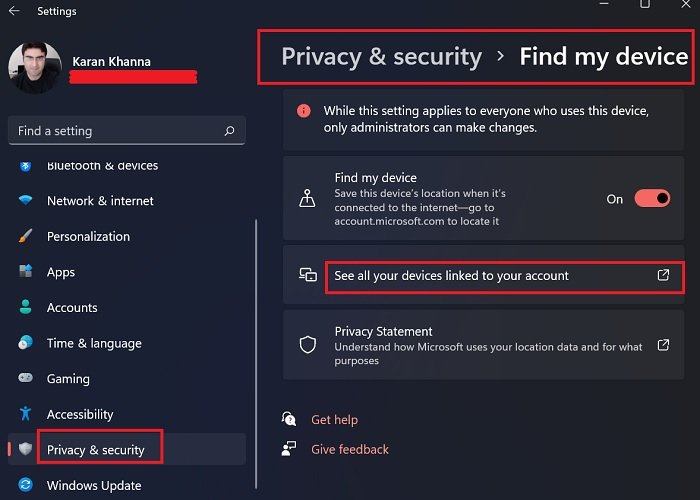Open Bluetooth & devices settings
This screenshot has height=500, width=700.
(102, 166)
